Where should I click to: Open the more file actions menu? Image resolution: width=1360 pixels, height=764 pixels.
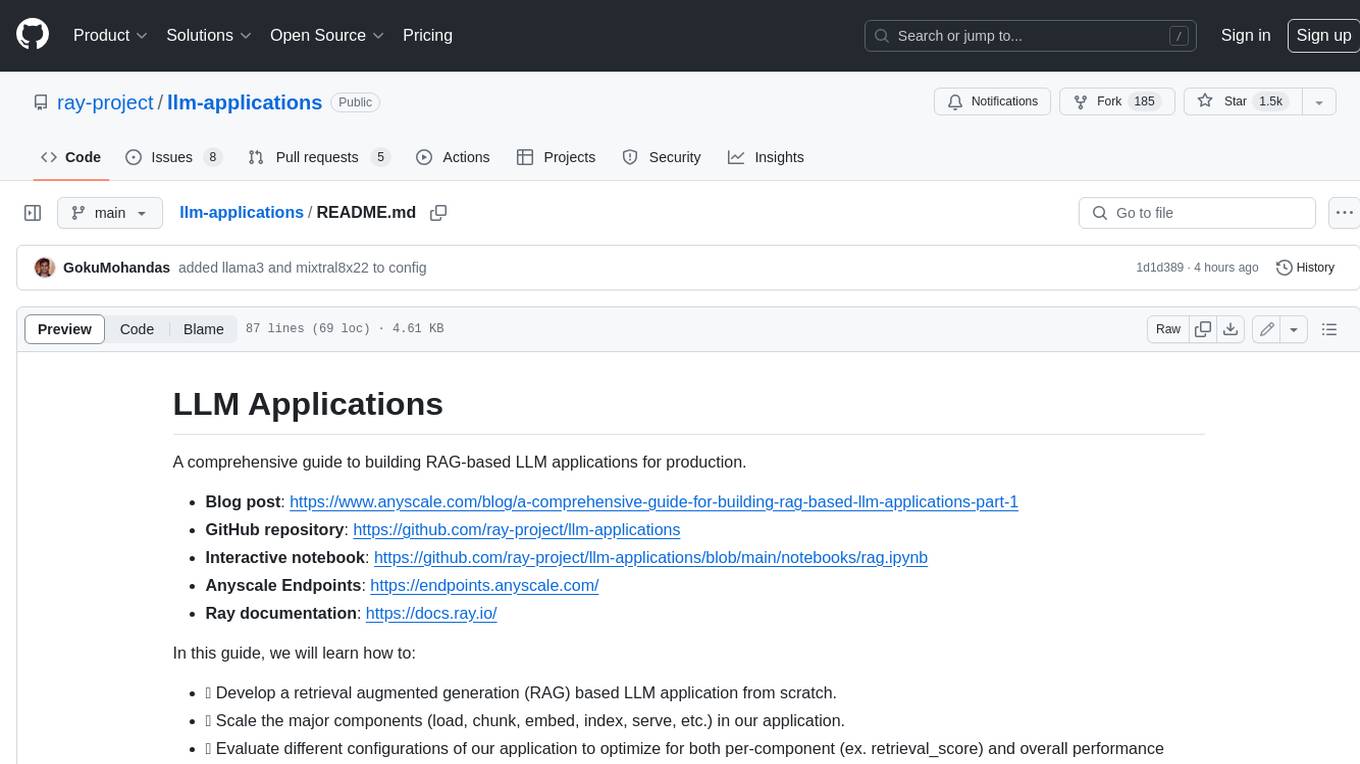(x=1344, y=213)
